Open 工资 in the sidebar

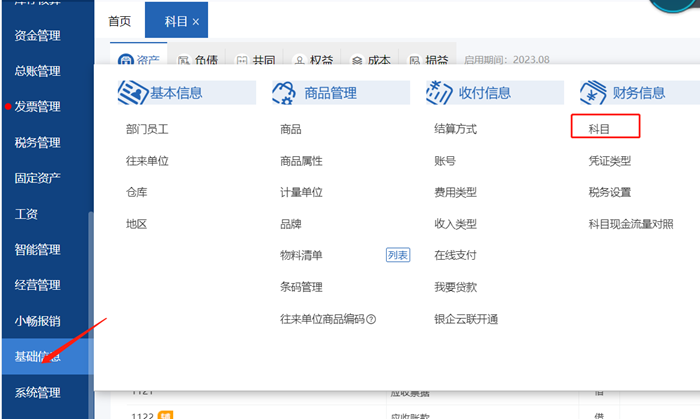point(26,214)
